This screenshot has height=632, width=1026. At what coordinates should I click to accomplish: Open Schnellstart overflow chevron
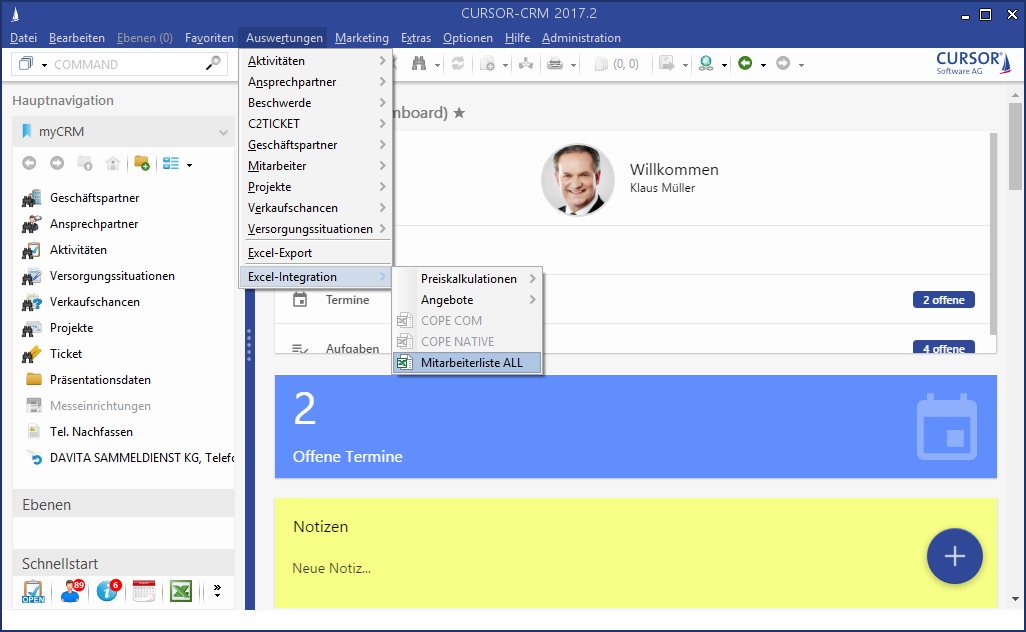click(x=216, y=591)
